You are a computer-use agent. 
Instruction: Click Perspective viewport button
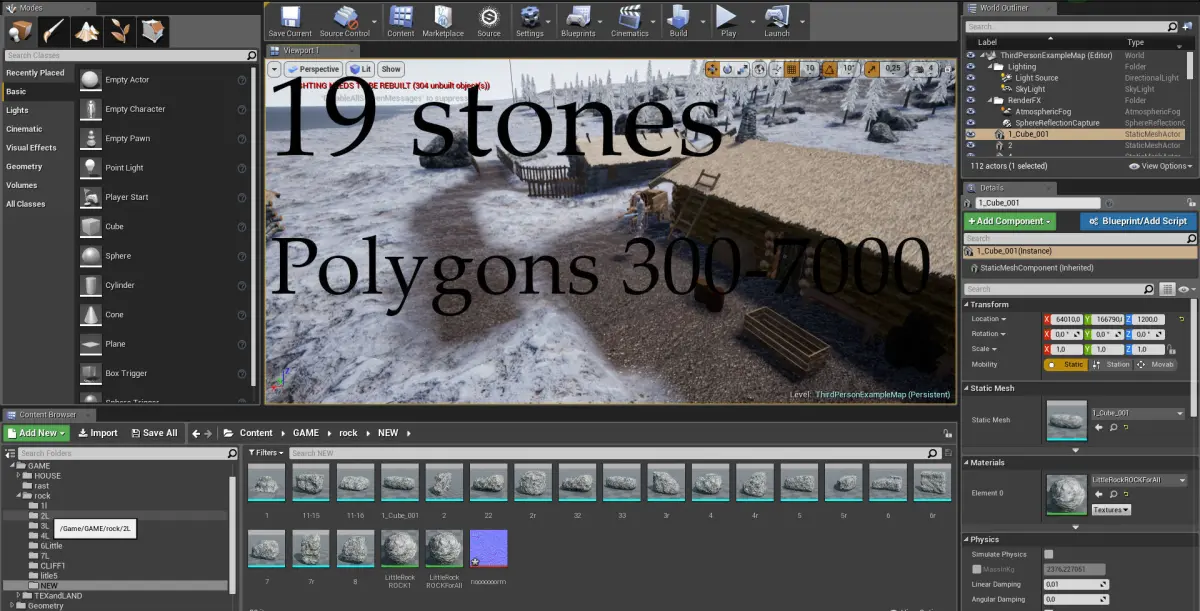point(313,69)
